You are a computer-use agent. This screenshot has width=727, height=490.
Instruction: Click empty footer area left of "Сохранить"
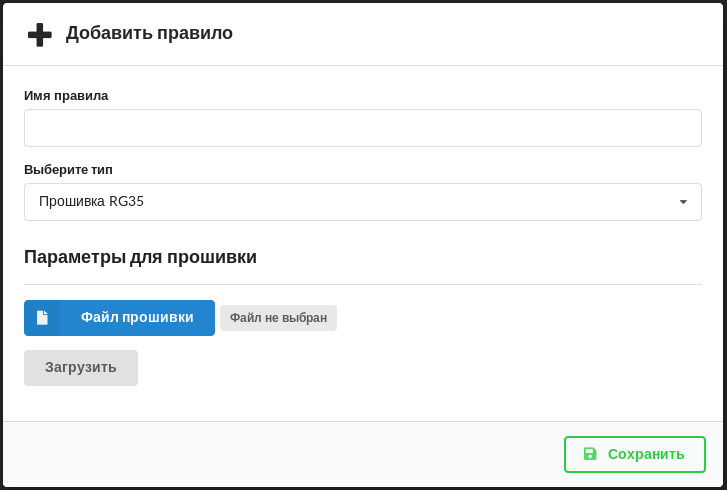tap(280, 454)
